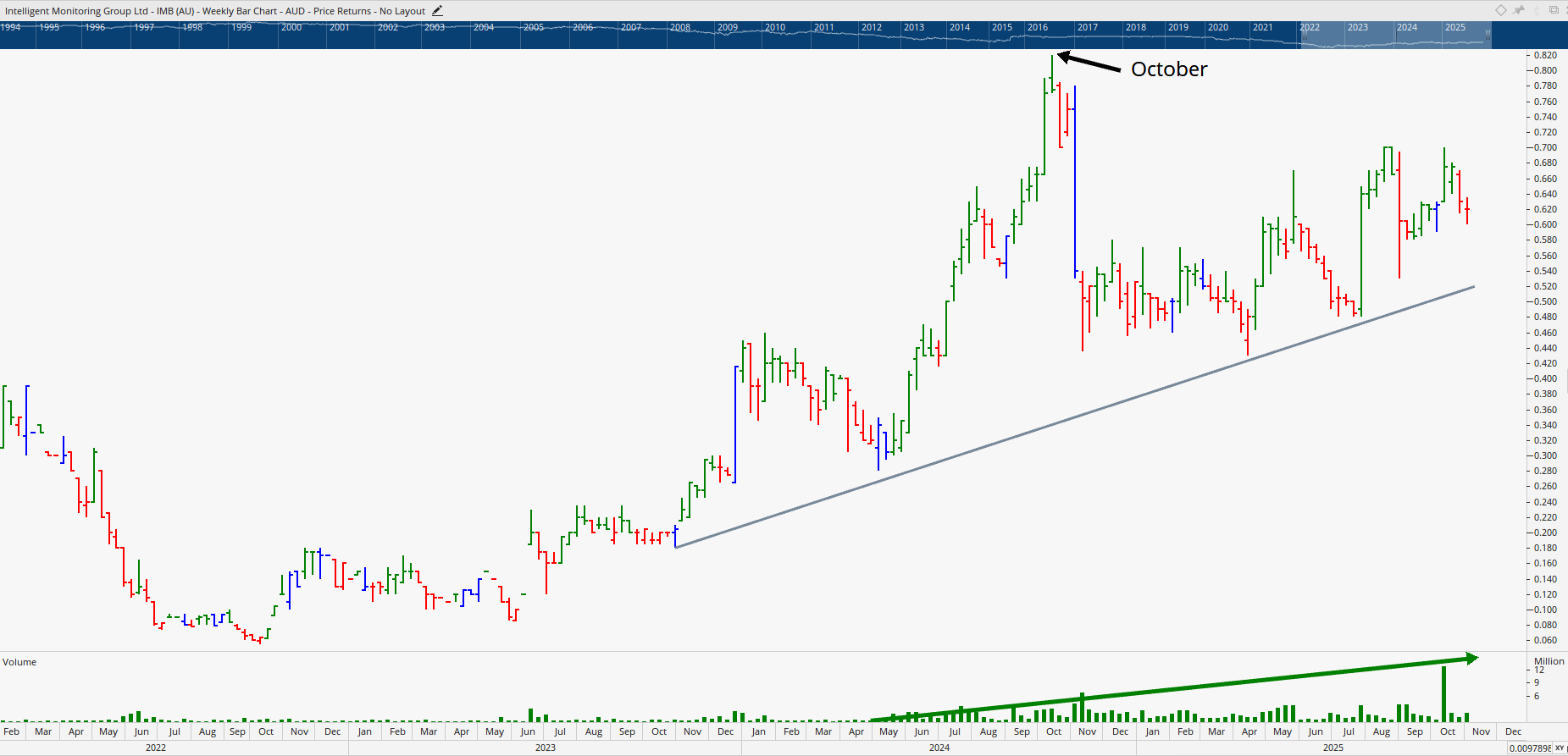Click the Volume pane label
This screenshot has width=1568, height=756.
click(19, 662)
